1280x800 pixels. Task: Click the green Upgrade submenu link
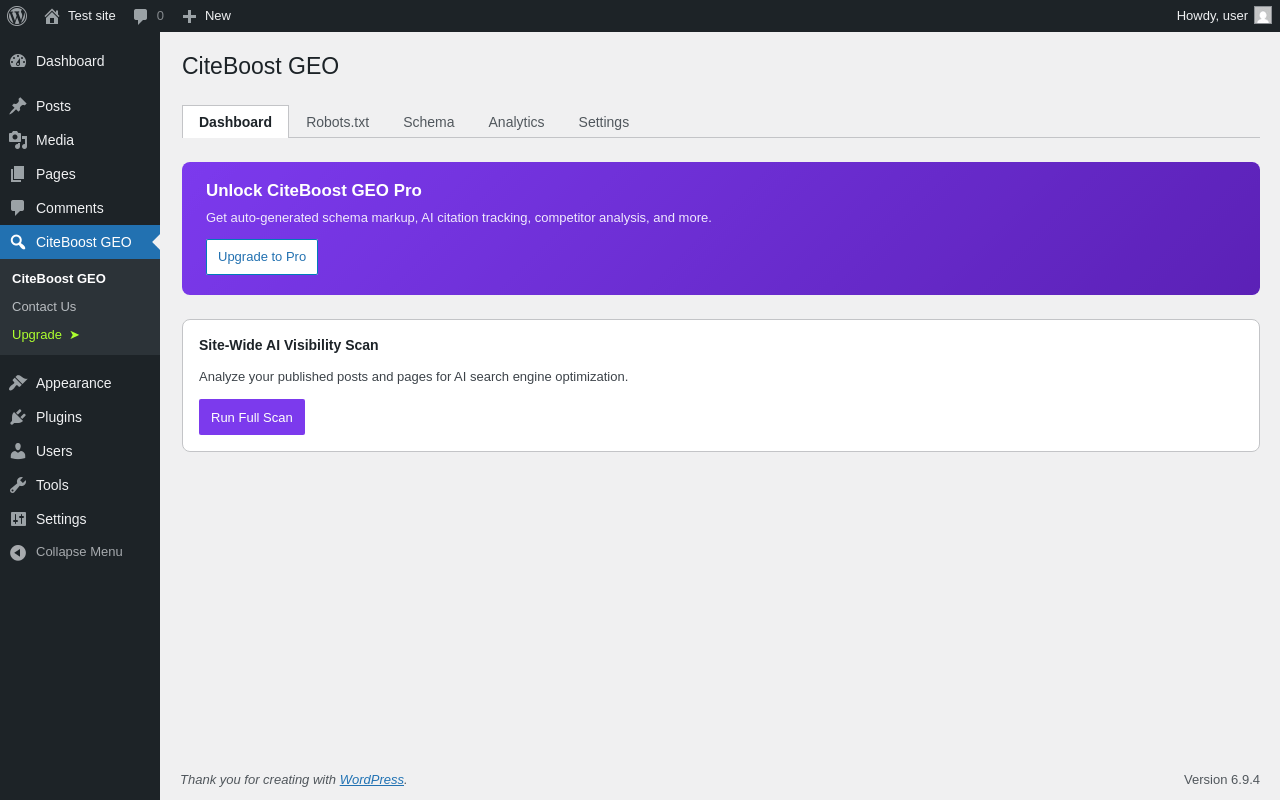point(37,335)
